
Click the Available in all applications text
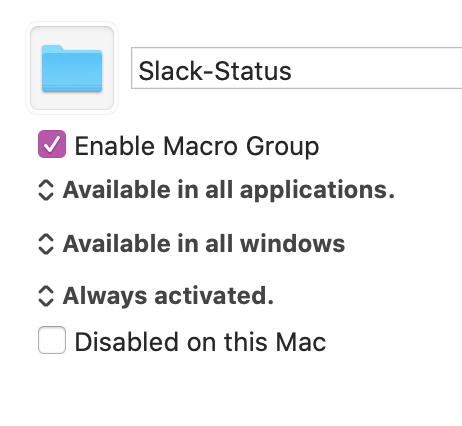(x=229, y=190)
